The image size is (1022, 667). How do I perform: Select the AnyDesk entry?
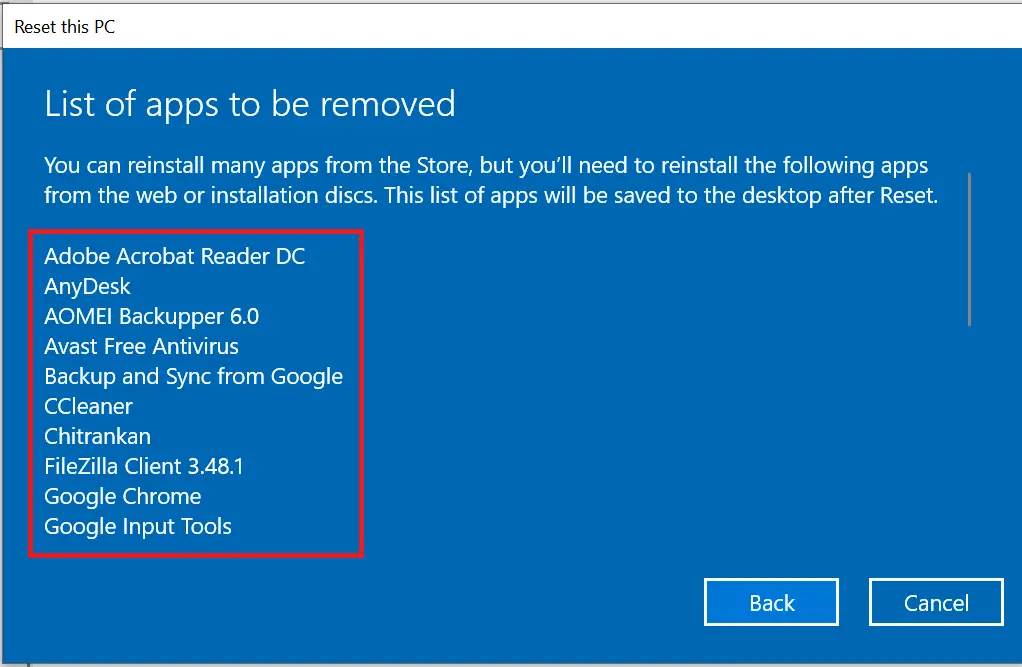87,286
